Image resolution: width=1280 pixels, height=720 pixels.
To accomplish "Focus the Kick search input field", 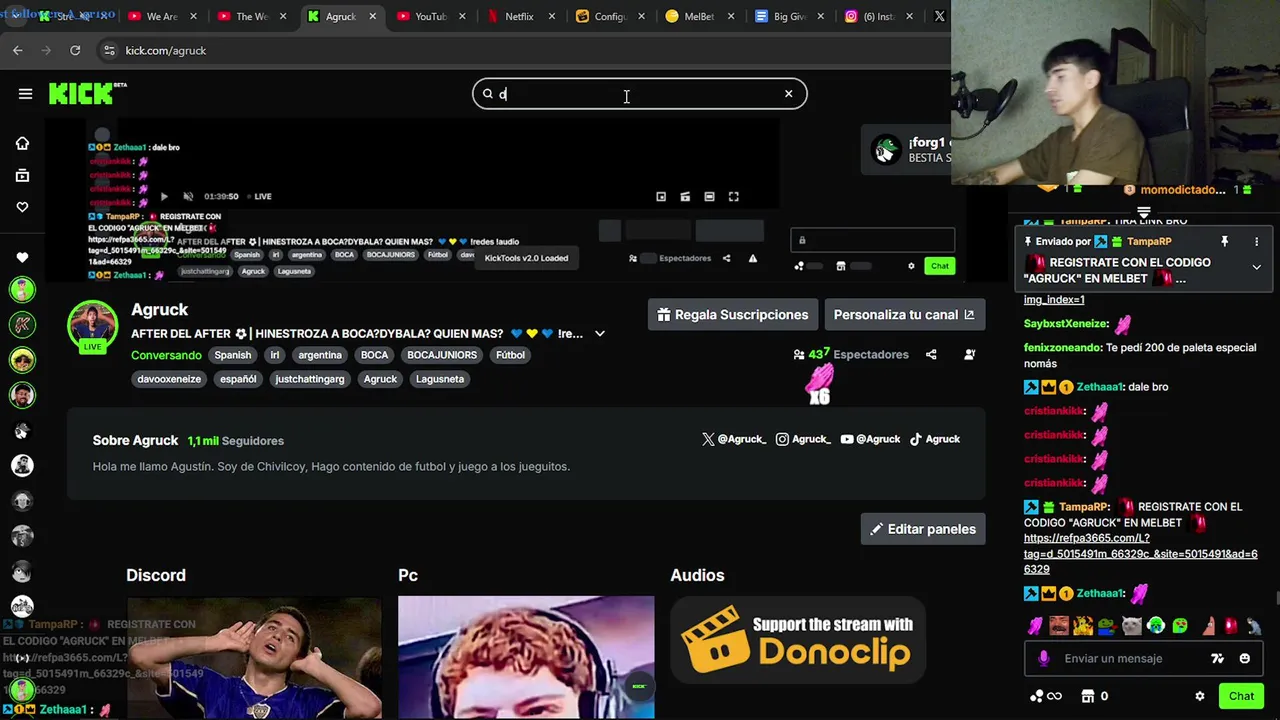I will [x=640, y=94].
